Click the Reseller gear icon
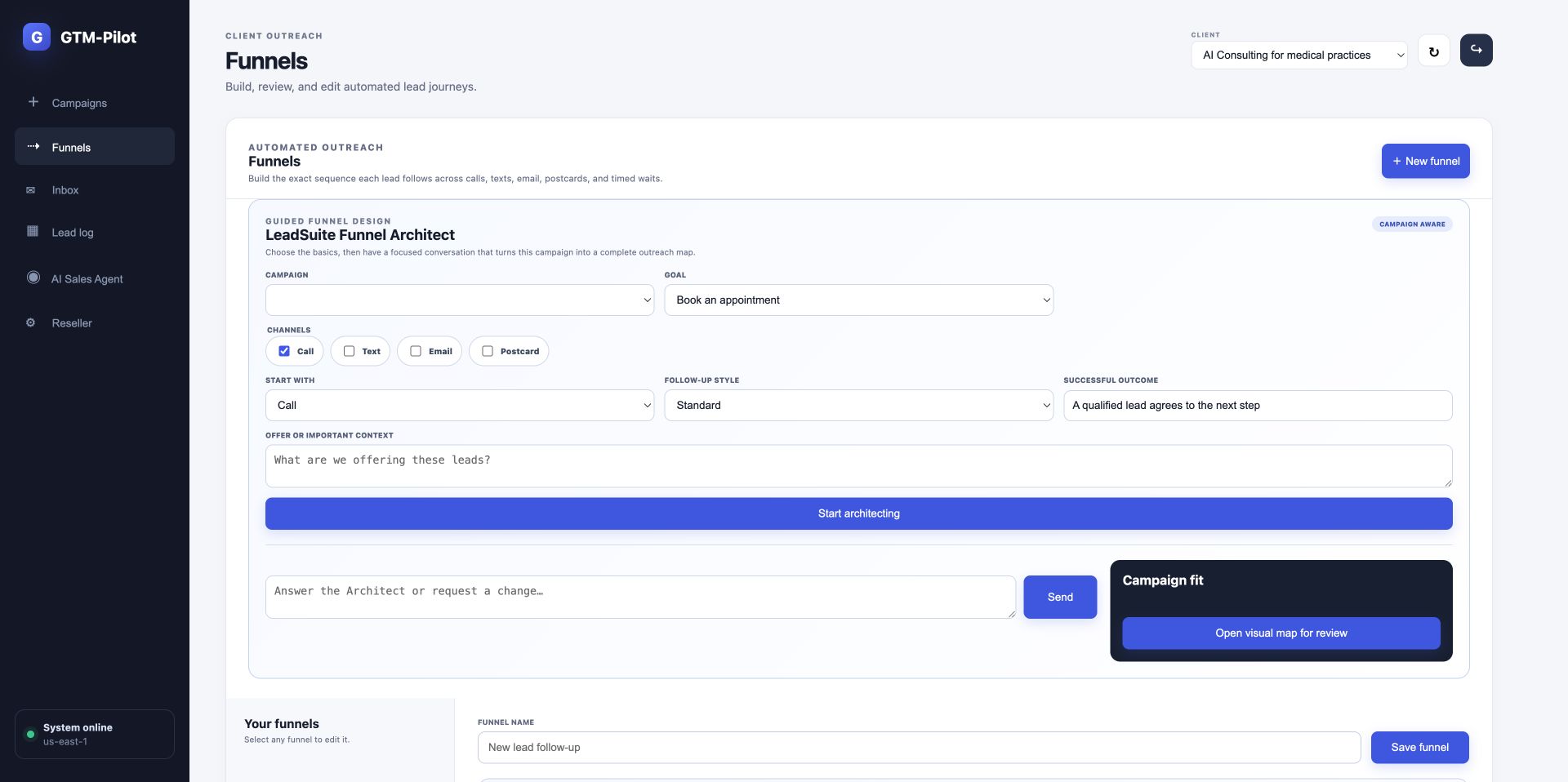The width and height of the screenshot is (1568, 782). coord(31,322)
